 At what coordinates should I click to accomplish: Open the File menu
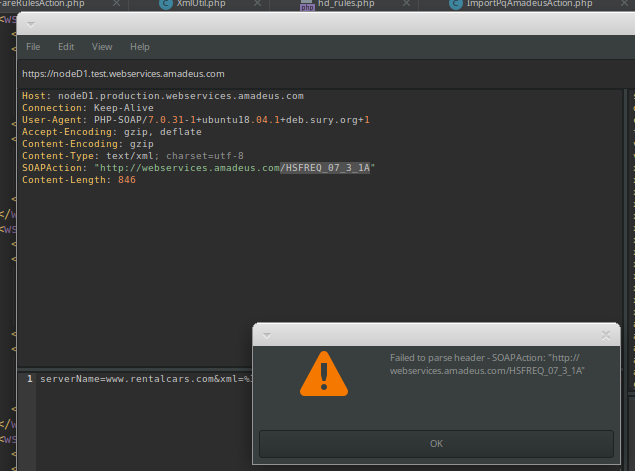pos(33,47)
